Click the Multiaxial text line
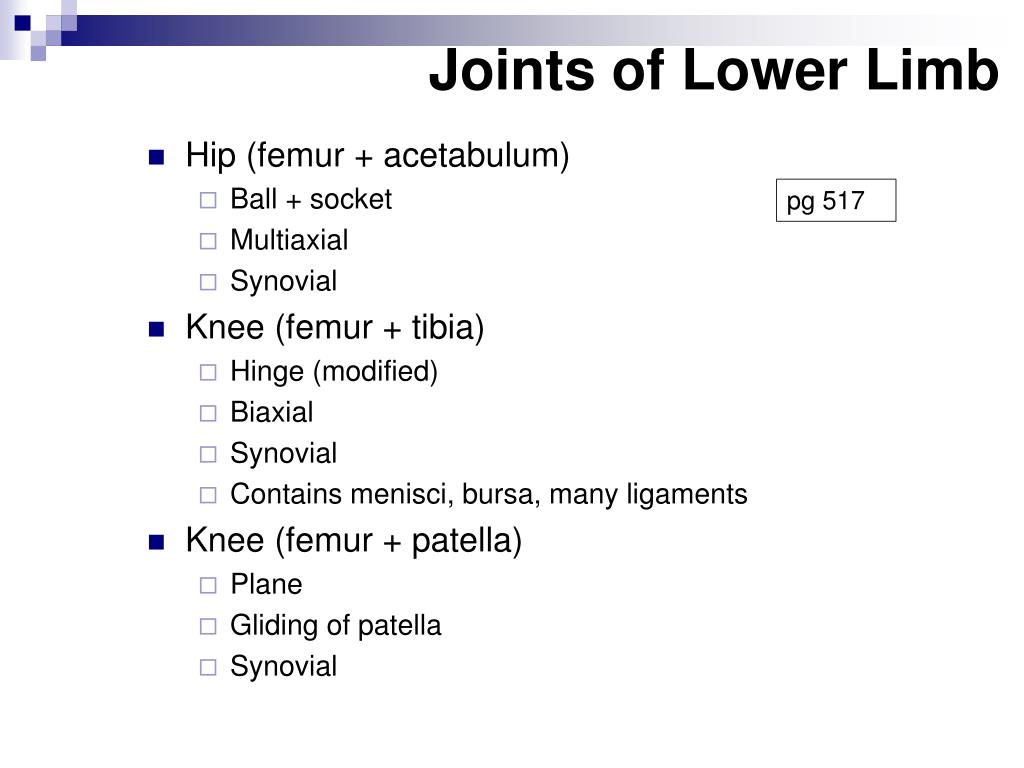Viewport: 1024px width, 768px height. pyautogui.click(x=289, y=240)
